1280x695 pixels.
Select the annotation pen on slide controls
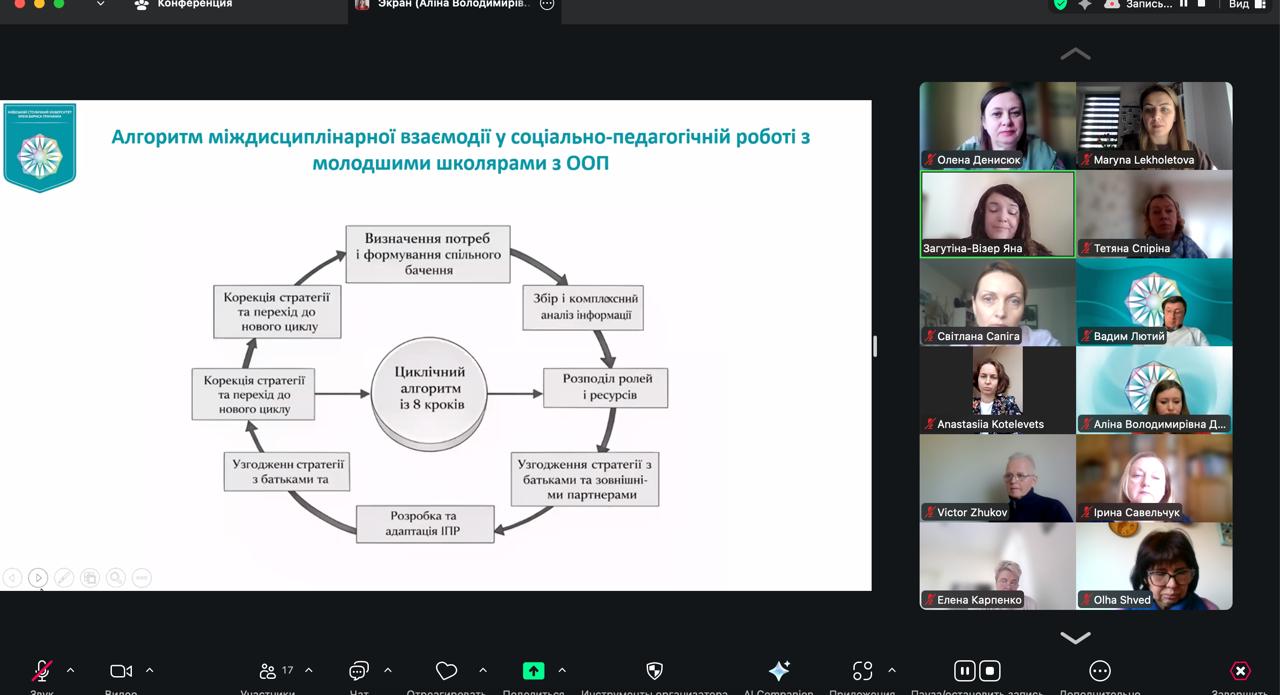pyautogui.click(x=63, y=577)
